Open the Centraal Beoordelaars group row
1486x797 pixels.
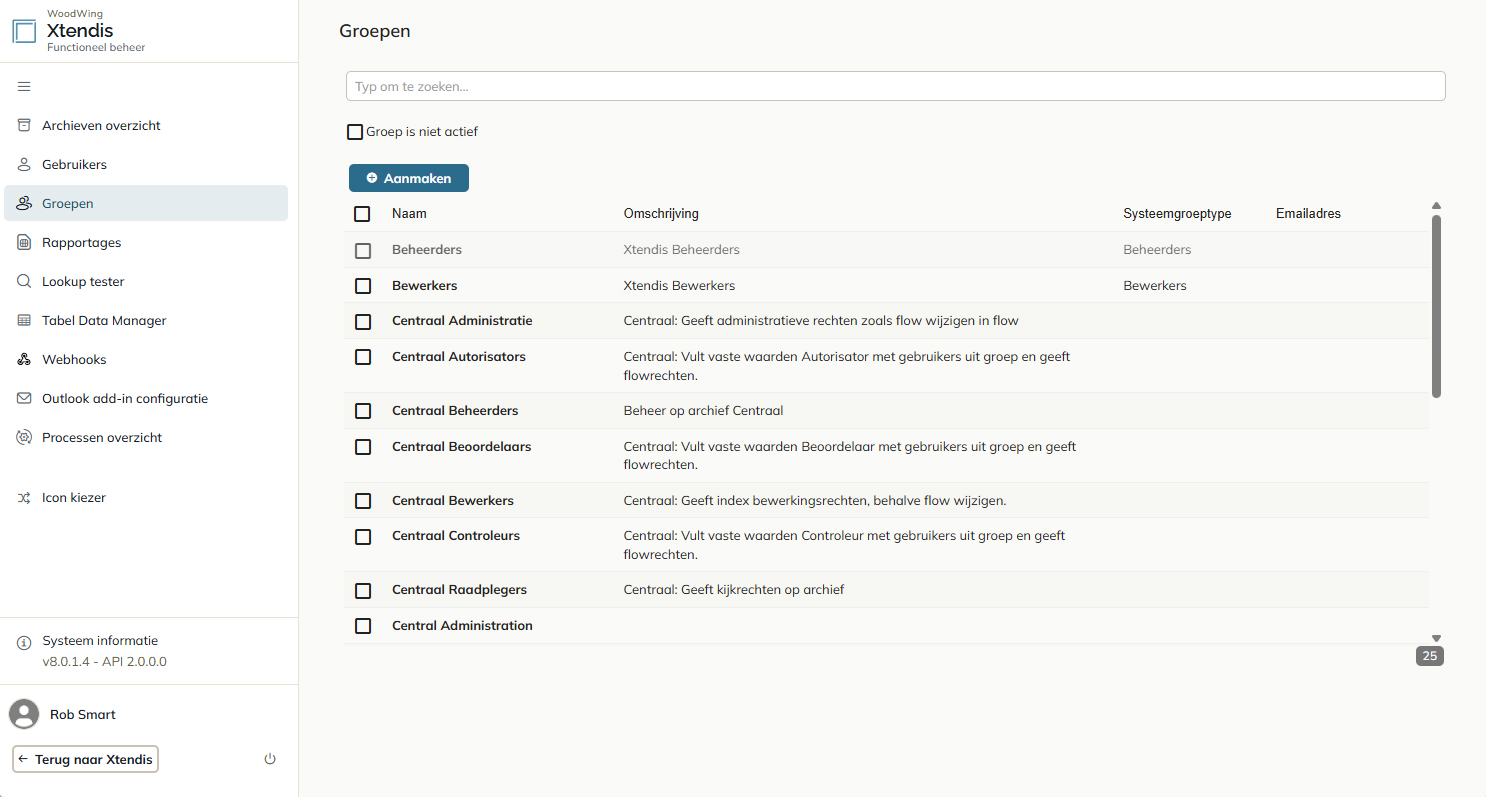coord(886,456)
